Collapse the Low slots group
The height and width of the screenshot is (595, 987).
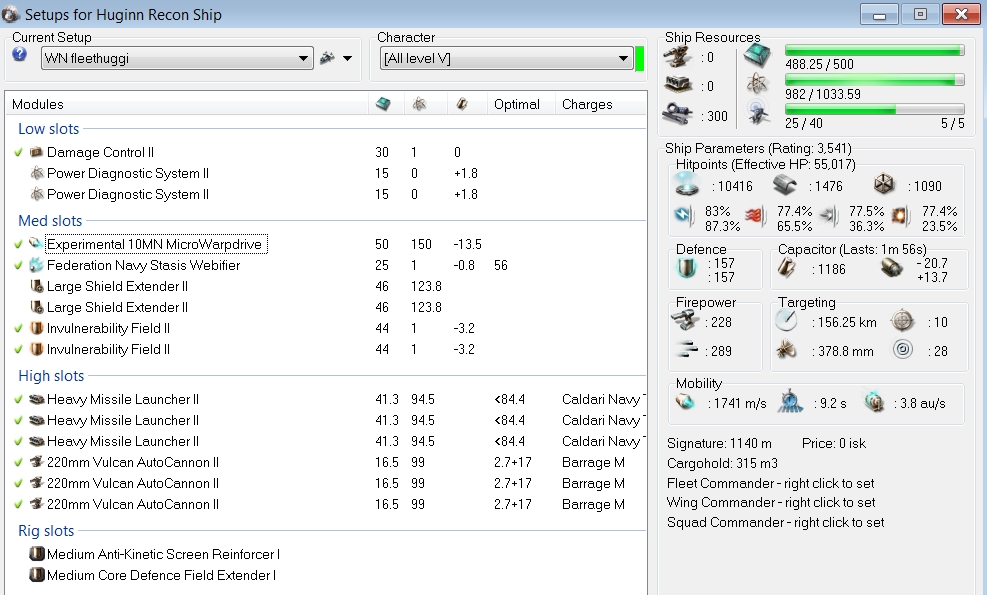(48, 129)
